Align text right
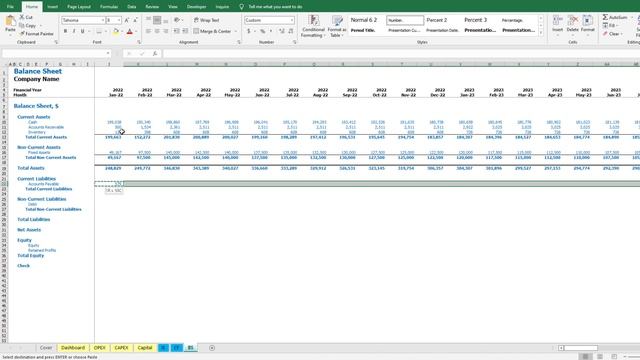 [x=165, y=31]
